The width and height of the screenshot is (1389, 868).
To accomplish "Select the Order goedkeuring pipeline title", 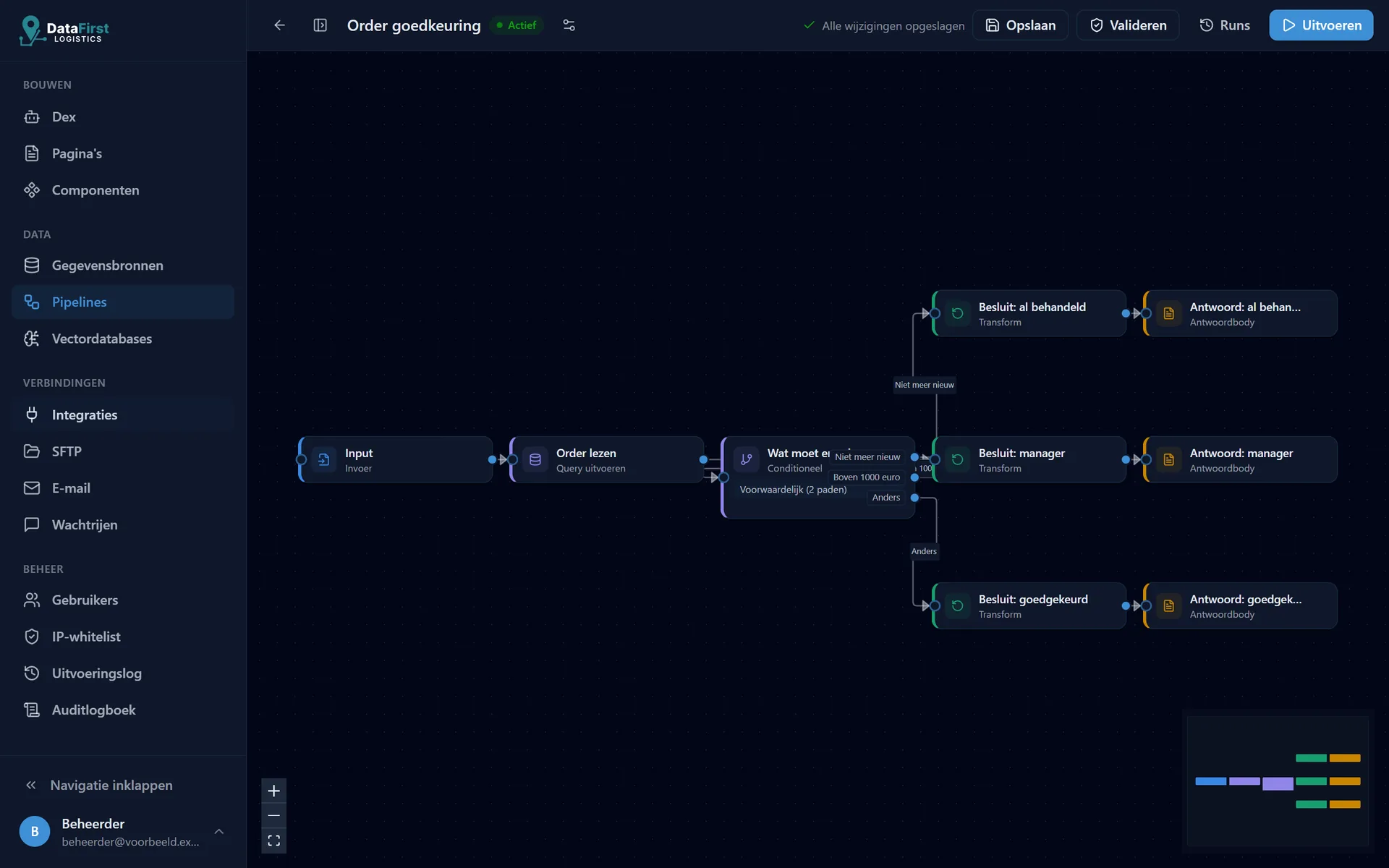I will tap(414, 25).
